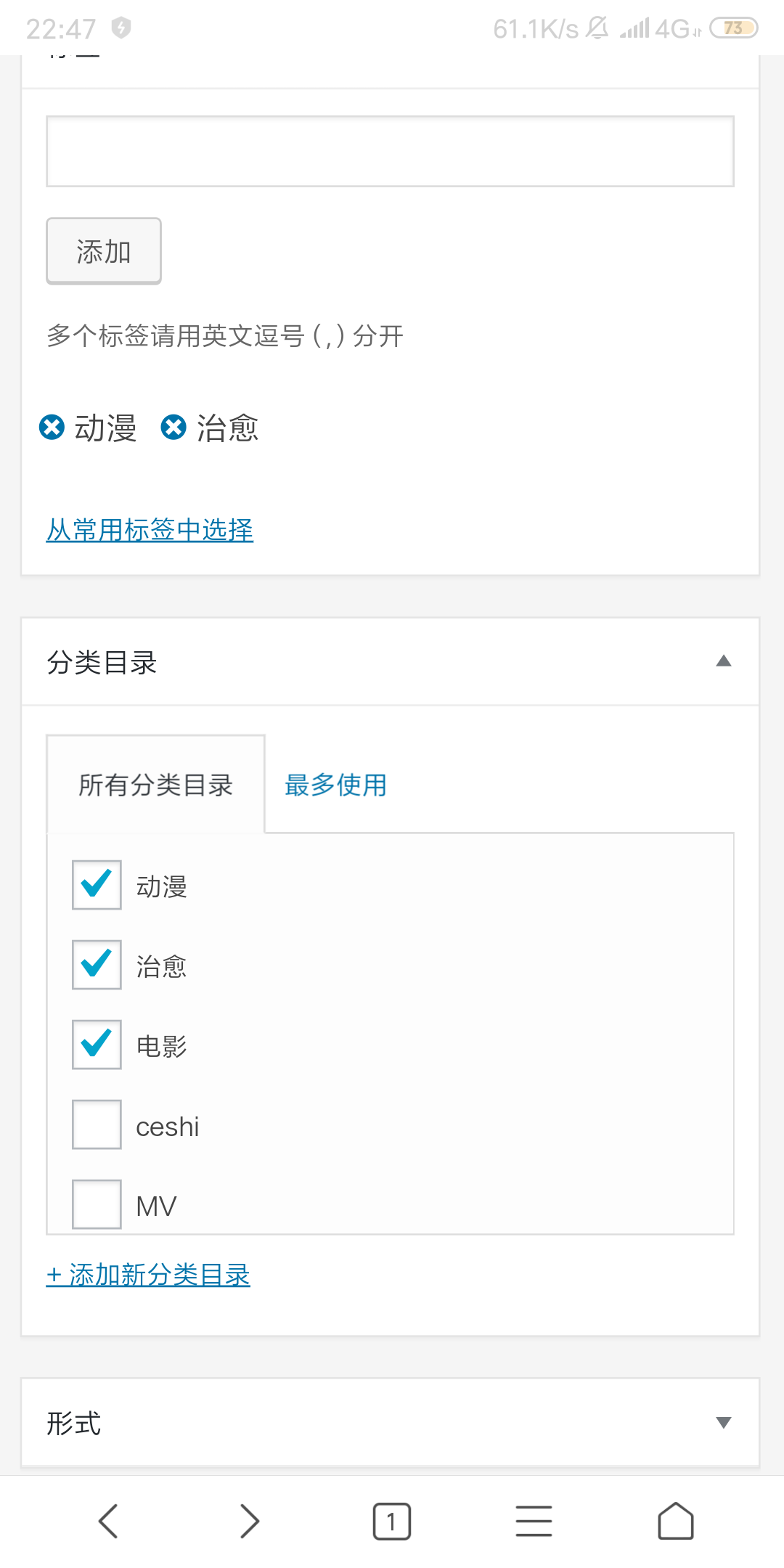Uncheck the 治愈 category checkbox

[x=97, y=965]
